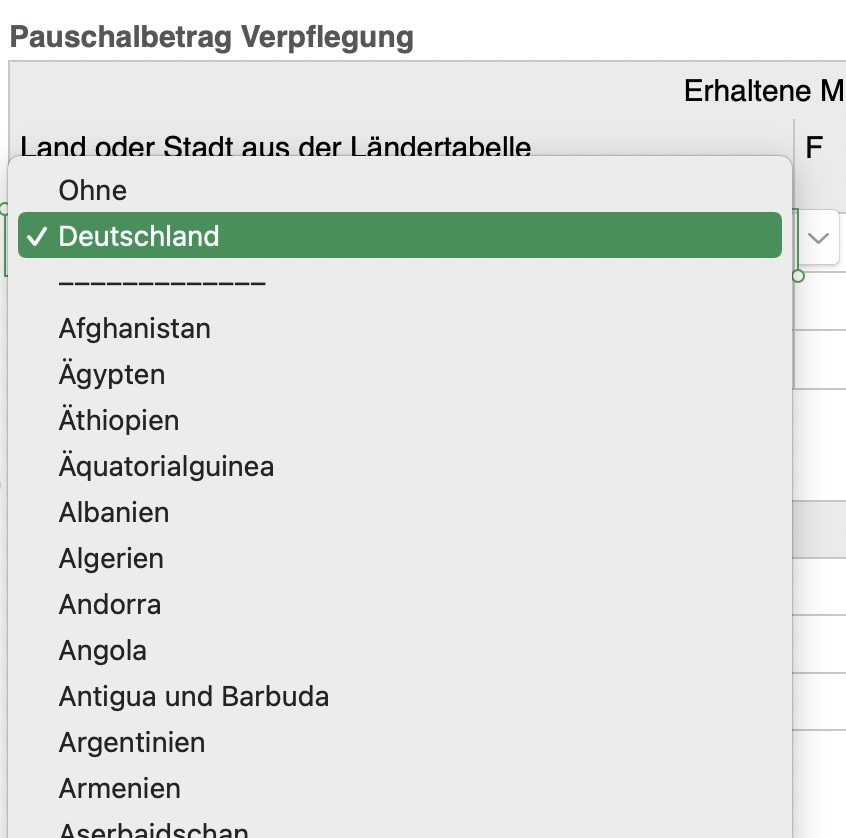Pick Angola from the country dropdown

pos(103,650)
